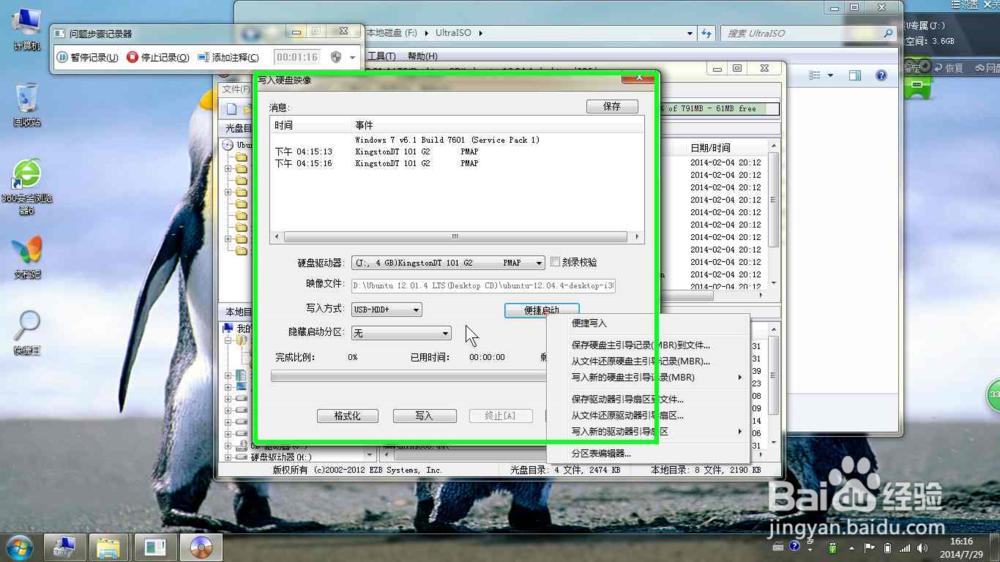1000x562 pixels.
Task: Open the magnifier desktop icon
Action: point(26,333)
